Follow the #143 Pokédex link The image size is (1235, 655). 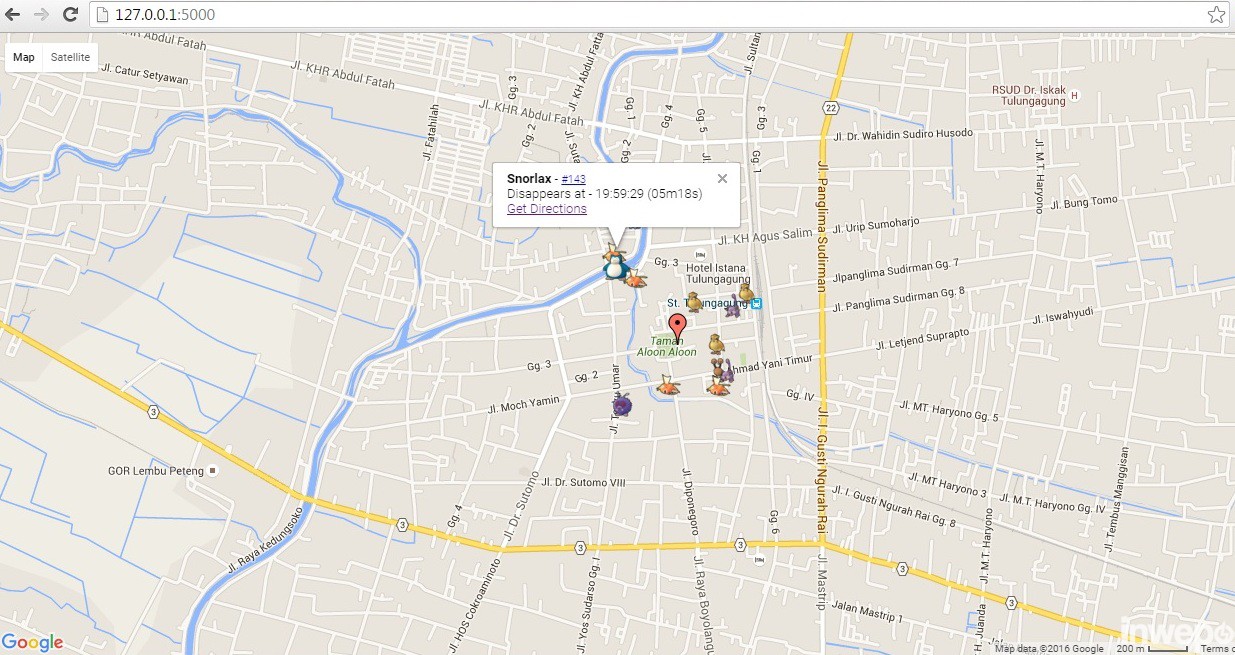pyautogui.click(x=574, y=178)
